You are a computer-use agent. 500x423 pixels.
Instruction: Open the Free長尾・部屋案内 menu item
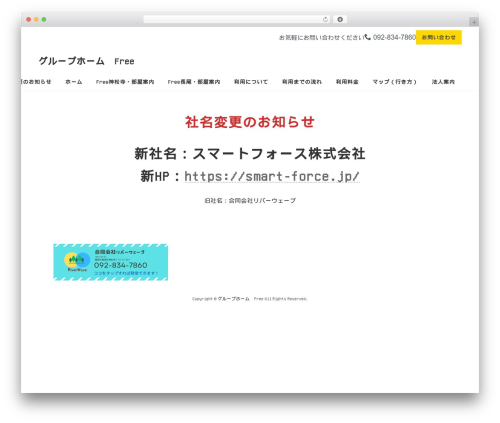(x=194, y=82)
